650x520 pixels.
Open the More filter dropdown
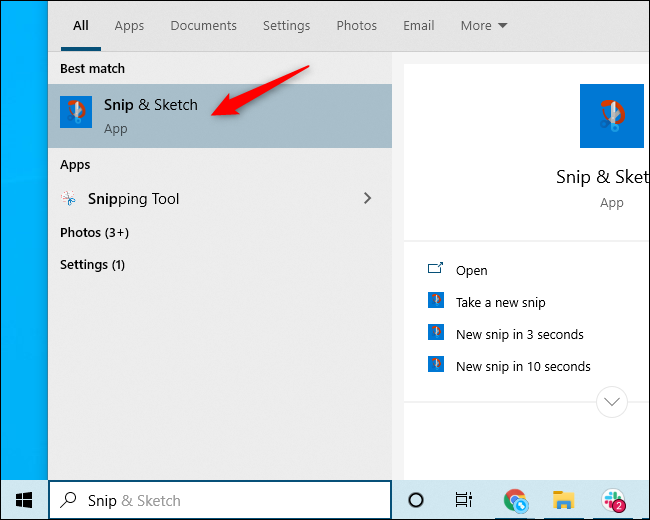pos(484,25)
